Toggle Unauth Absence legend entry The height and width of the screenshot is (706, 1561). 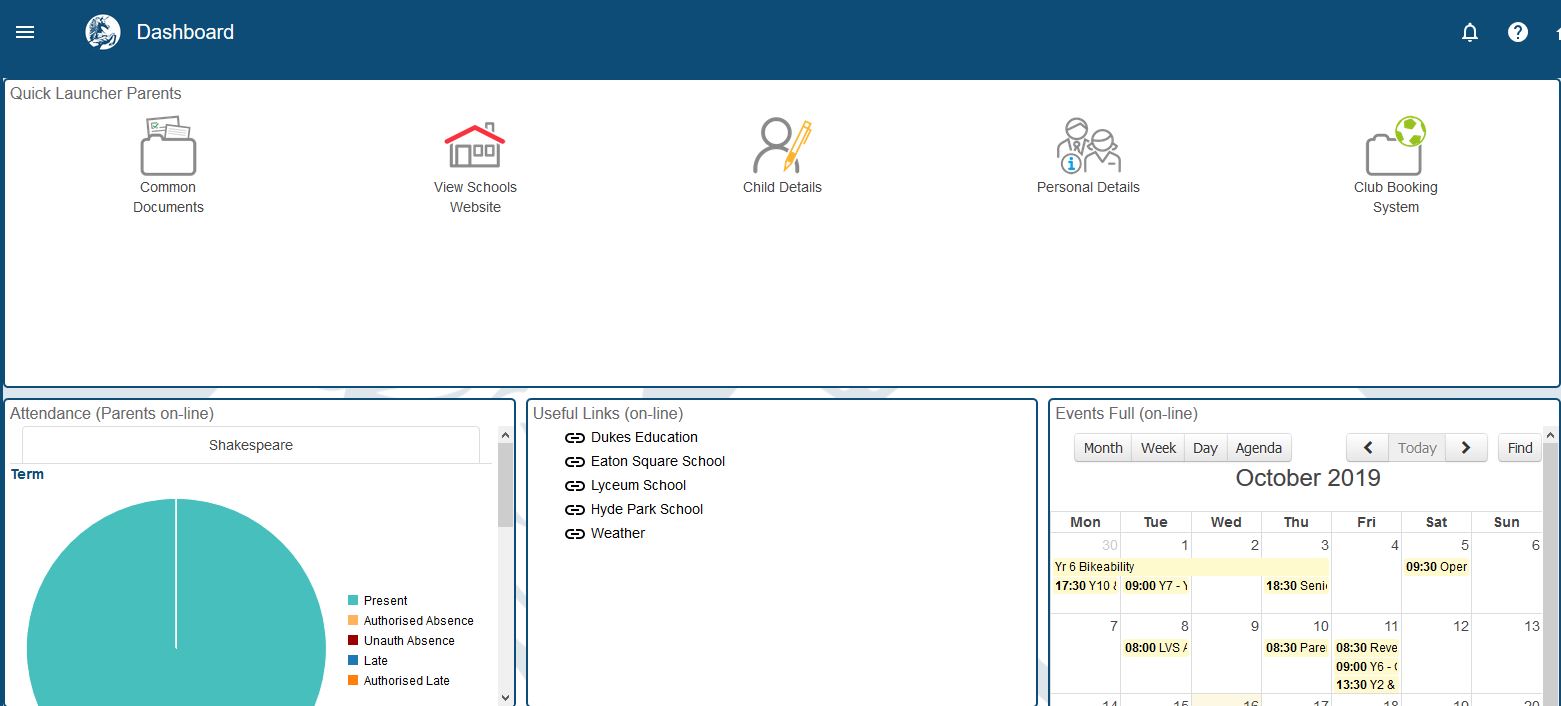pos(401,641)
